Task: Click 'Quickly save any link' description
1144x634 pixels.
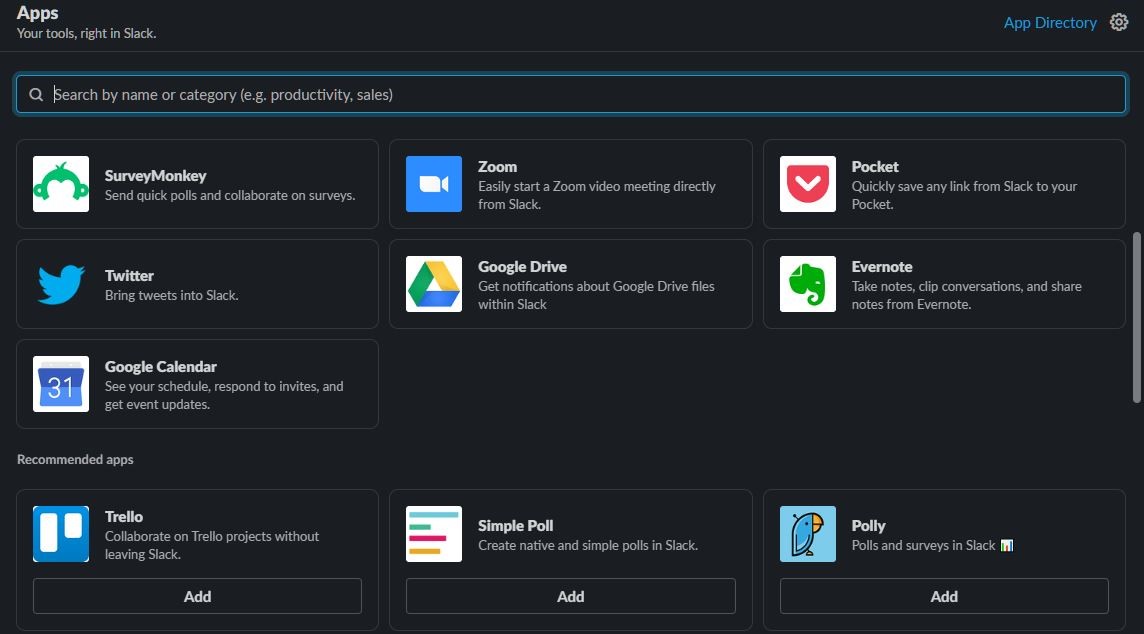Action: (965, 195)
